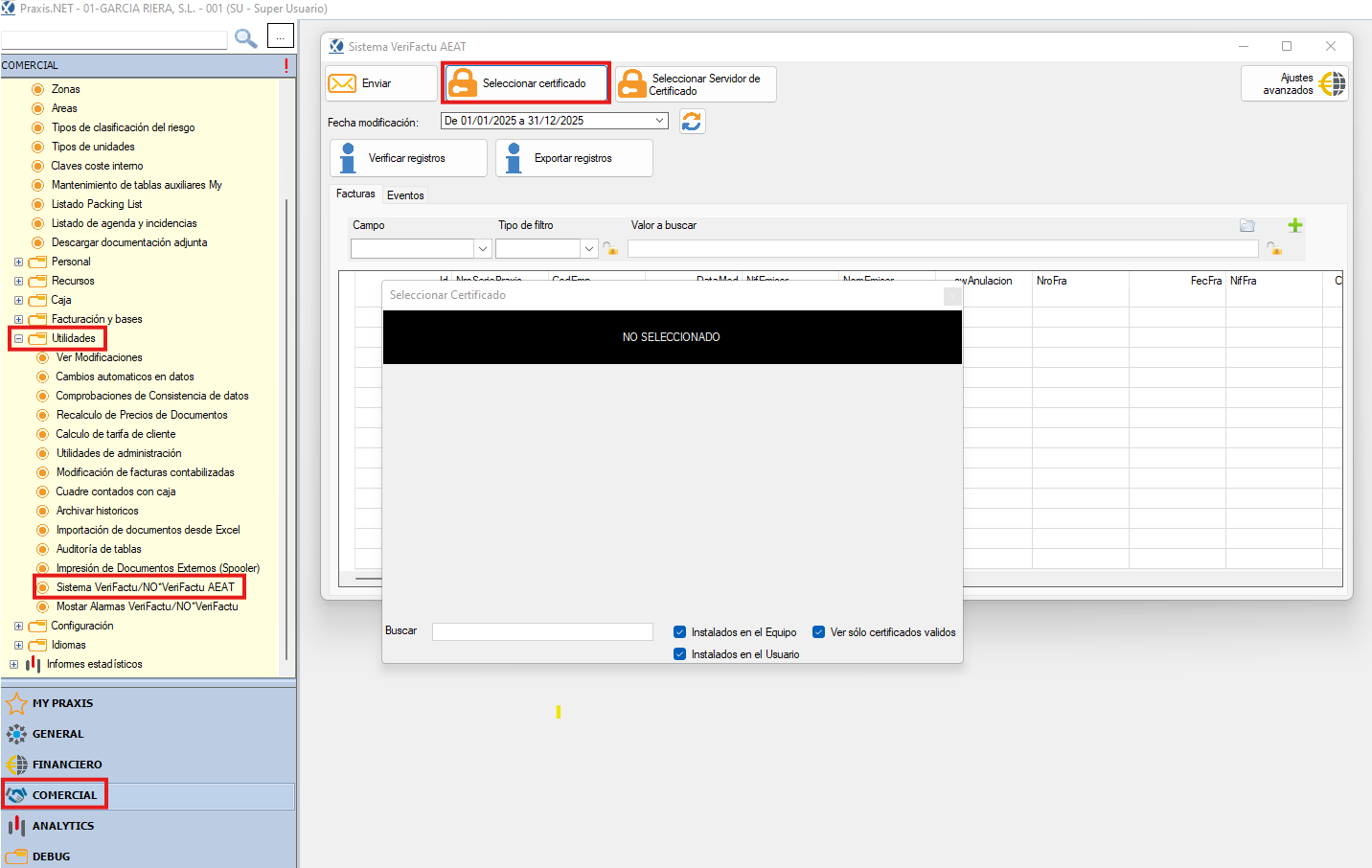1372x868 pixels.
Task: Open ANALYTICS via its bar chart icon
Action: point(16,826)
